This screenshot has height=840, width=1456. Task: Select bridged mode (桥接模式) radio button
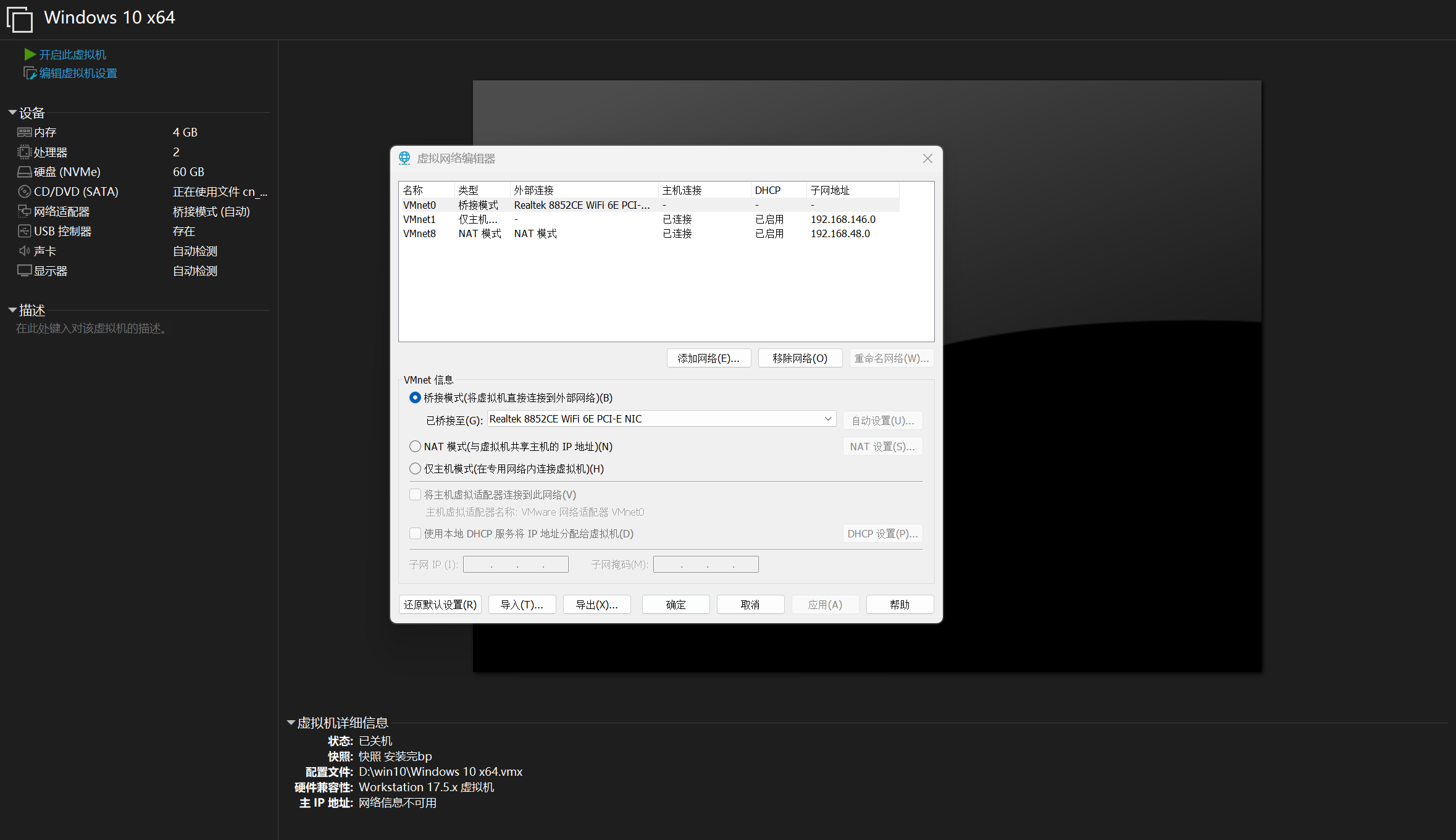415,398
